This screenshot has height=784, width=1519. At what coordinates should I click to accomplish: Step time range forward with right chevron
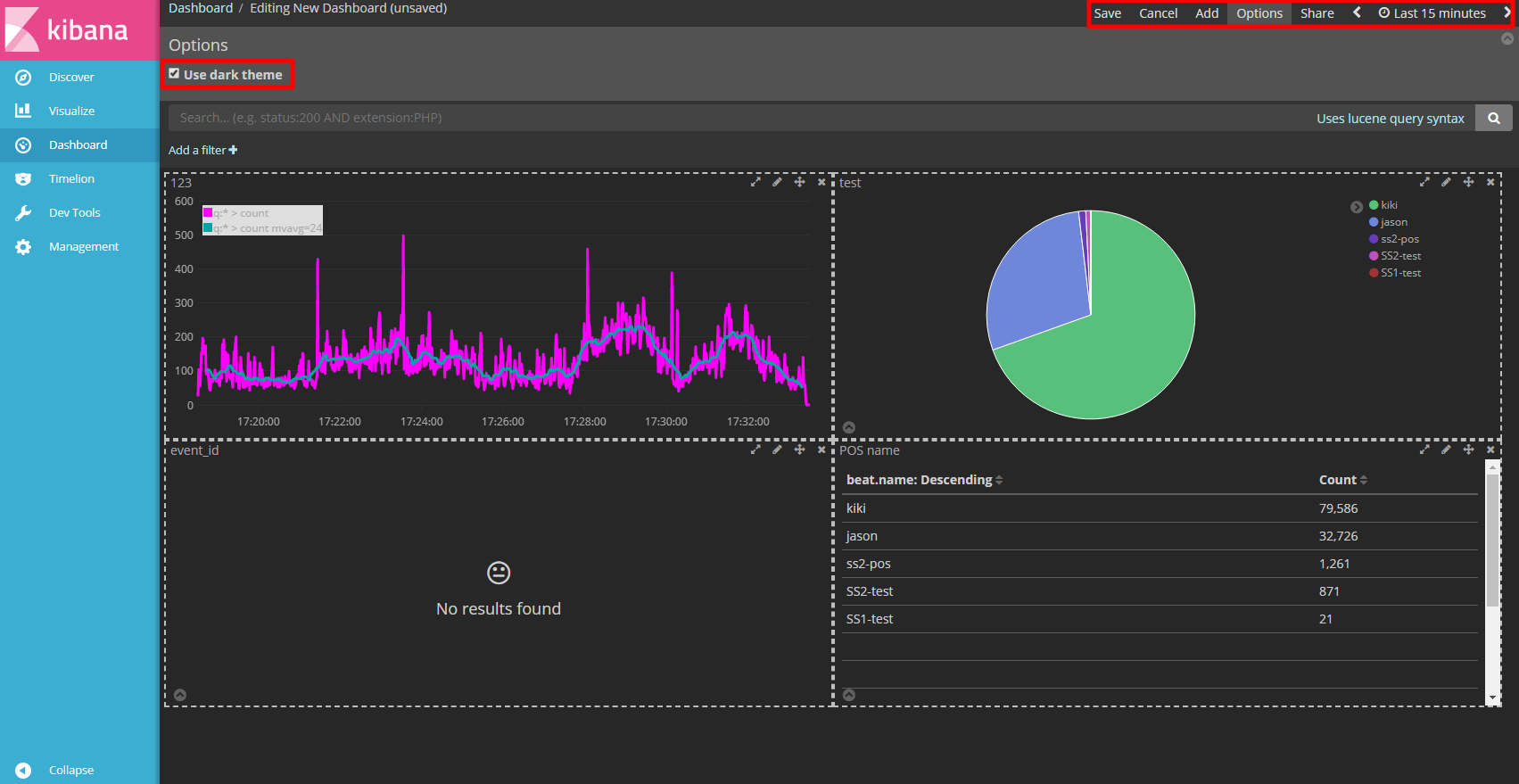pos(1507,12)
